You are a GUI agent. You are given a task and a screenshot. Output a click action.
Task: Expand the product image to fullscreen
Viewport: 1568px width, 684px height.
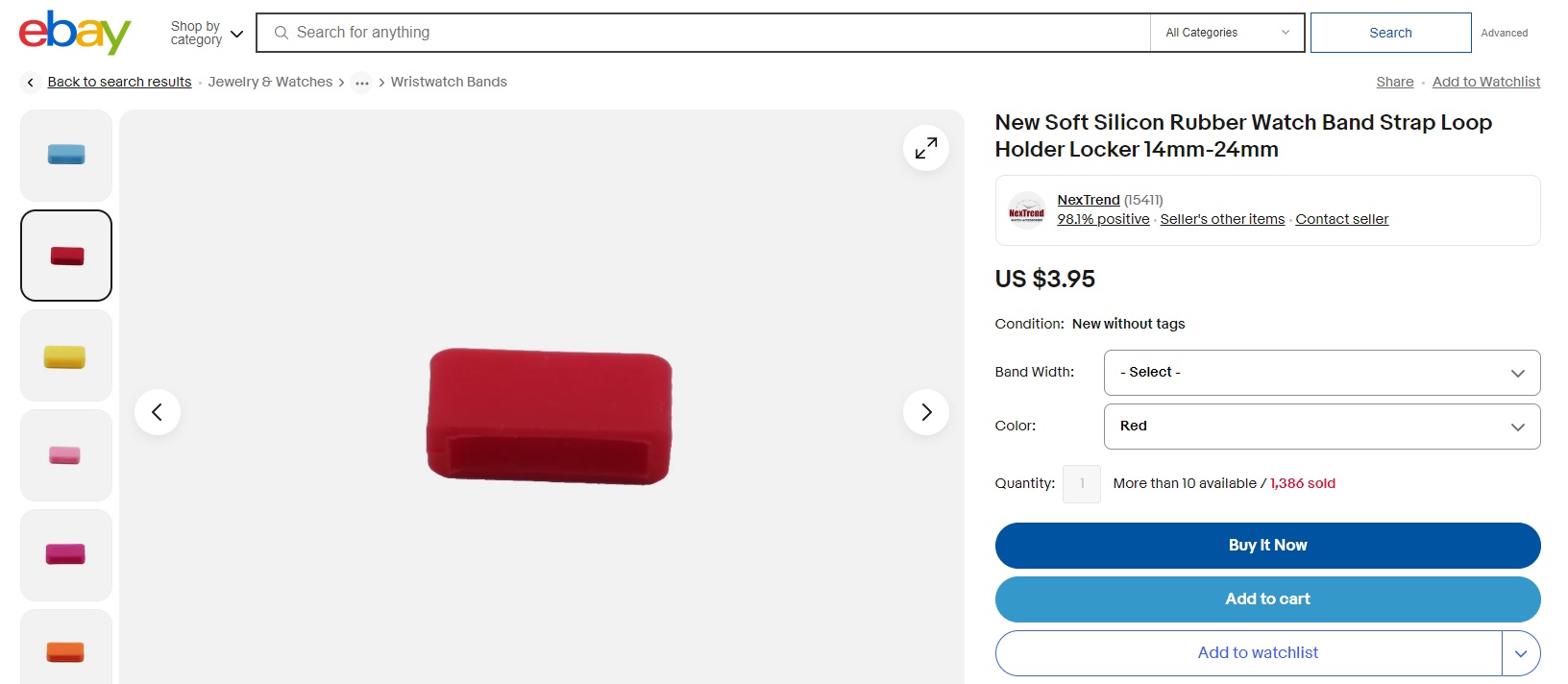pos(926,148)
